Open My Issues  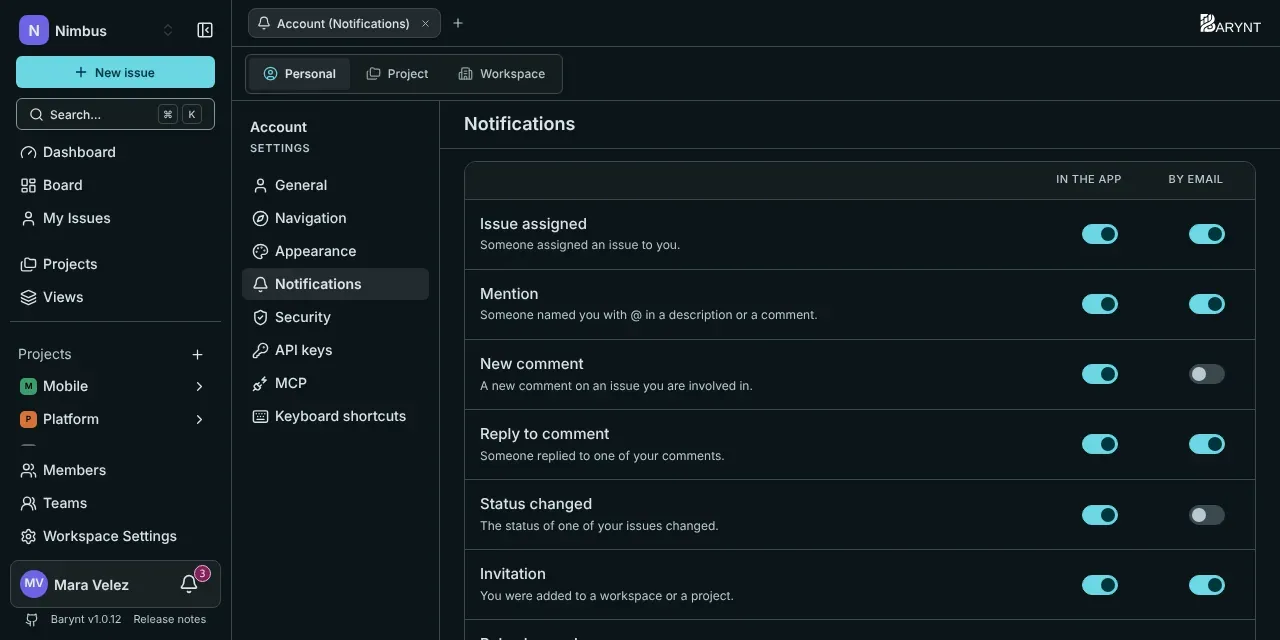tap(115, 218)
